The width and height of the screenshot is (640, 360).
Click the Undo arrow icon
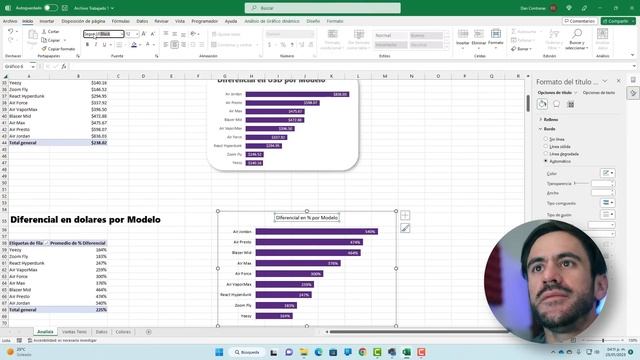pyautogui.click(x=11, y=31)
